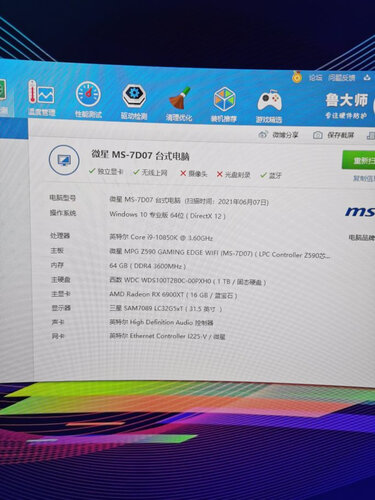Open the 清理优化 cleanup optimization tab
This screenshot has width=375, height=500.
pyautogui.click(x=179, y=104)
